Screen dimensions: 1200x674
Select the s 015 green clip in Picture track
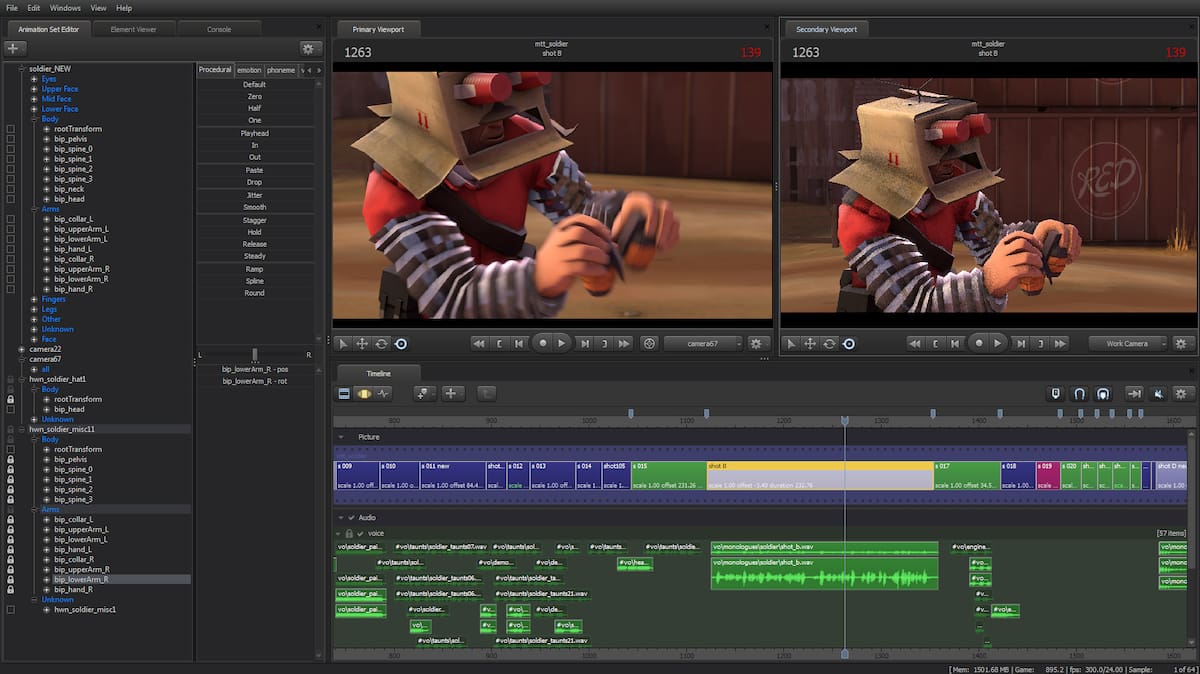(668, 475)
